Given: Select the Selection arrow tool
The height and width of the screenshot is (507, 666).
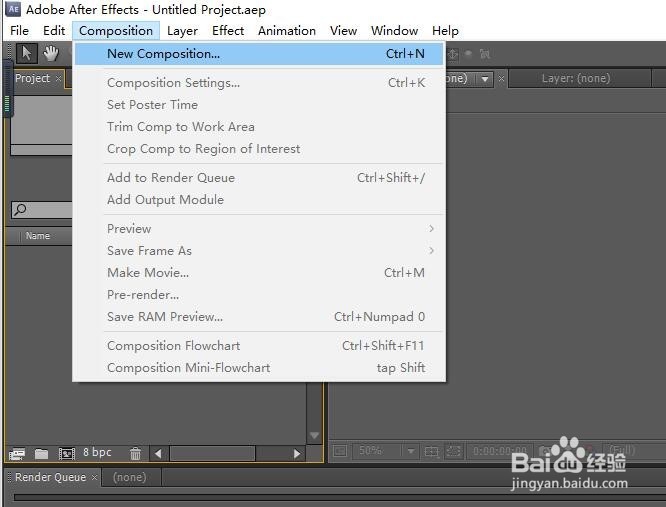Looking at the screenshot, I should click(x=26, y=54).
